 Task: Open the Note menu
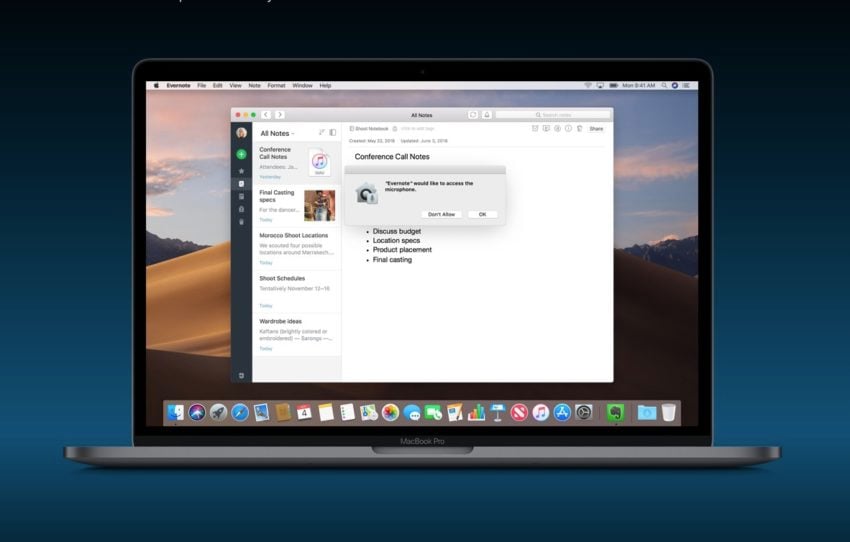[255, 86]
